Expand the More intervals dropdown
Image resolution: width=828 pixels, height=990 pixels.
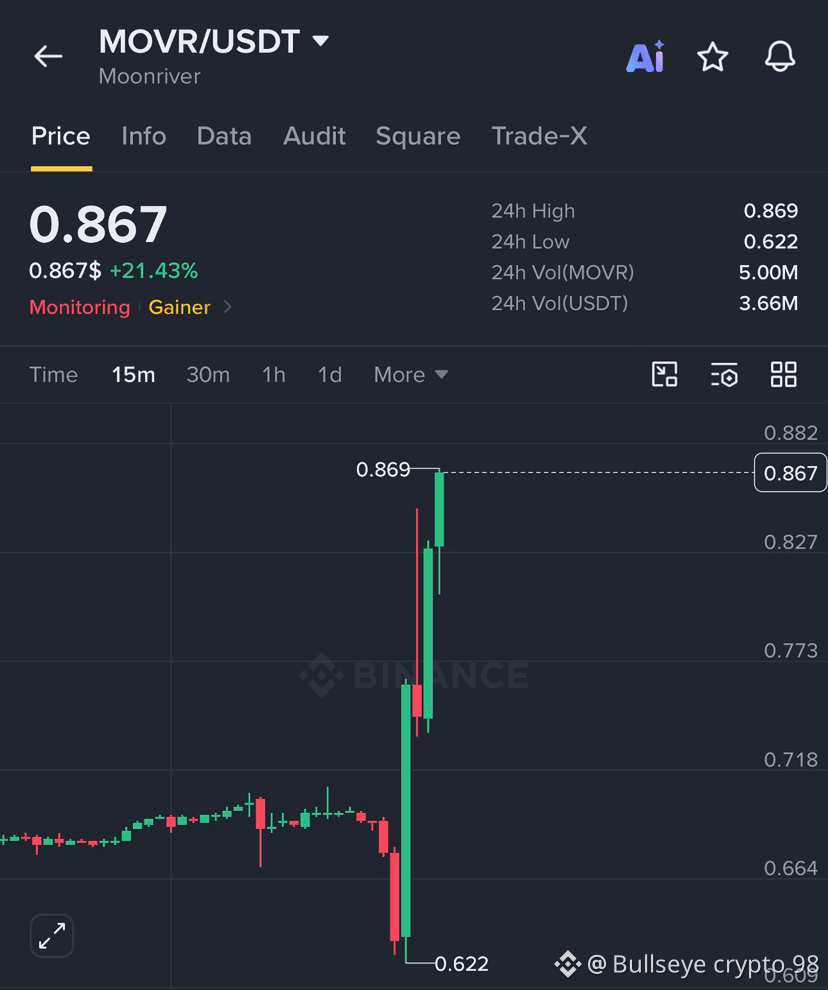pos(411,374)
